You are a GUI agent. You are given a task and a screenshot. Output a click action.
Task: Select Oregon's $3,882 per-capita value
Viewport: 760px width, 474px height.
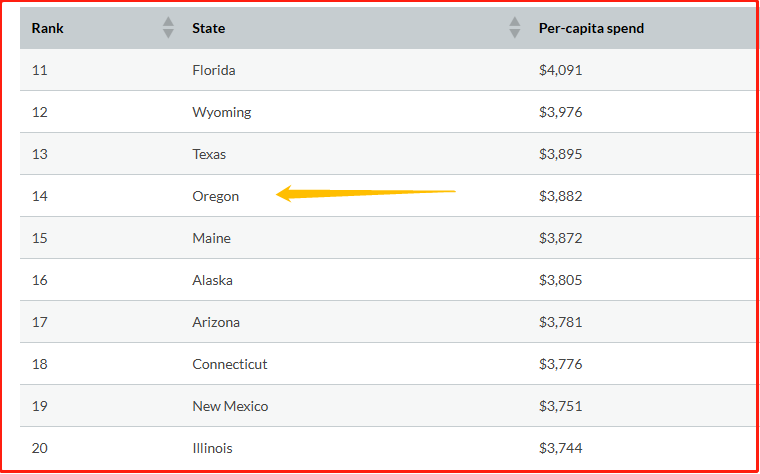point(560,196)
